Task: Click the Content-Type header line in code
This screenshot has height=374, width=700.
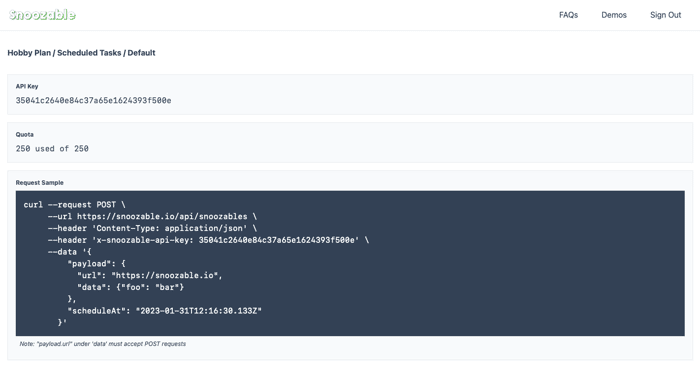Action: [x=152, y=228]
